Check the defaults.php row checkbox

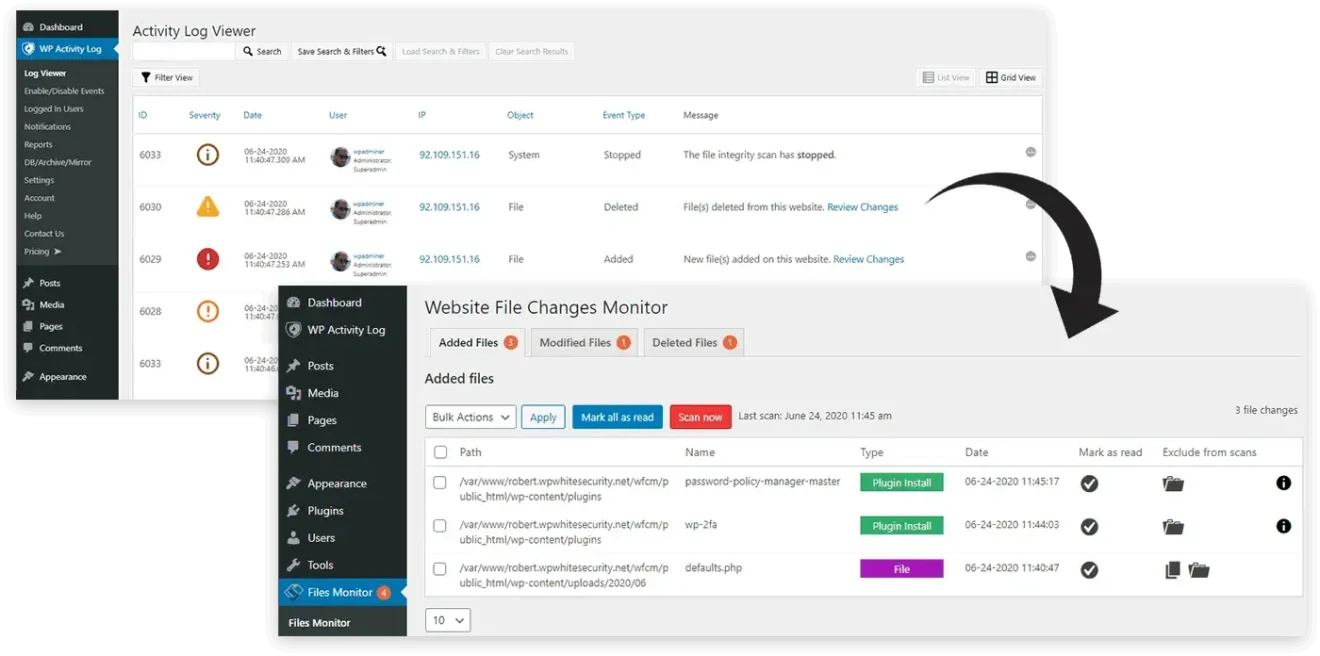click(x=440, y=569)
